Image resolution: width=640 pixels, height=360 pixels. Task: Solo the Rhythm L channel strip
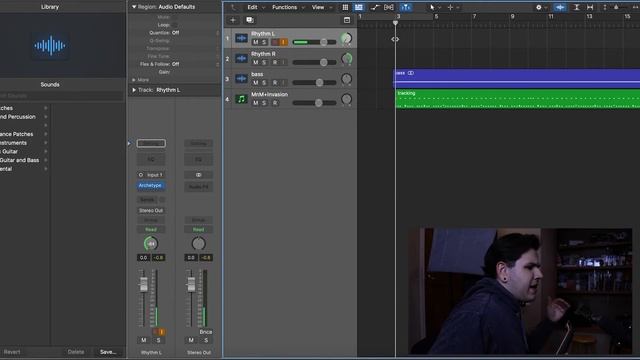pos(158,340)
